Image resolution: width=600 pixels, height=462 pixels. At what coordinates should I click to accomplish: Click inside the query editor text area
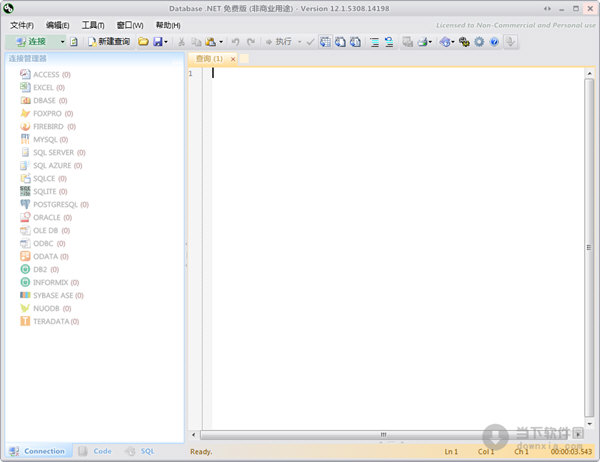point(397,249)
